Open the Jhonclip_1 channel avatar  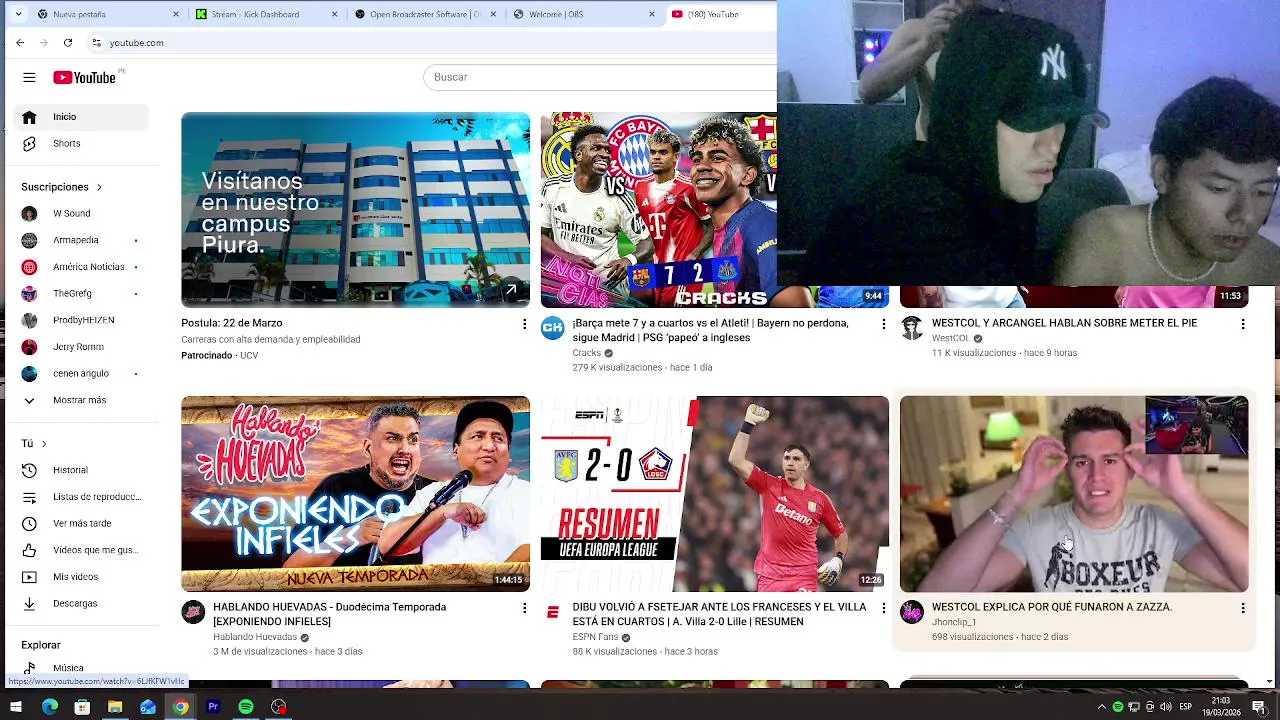(x=911, y=612)
